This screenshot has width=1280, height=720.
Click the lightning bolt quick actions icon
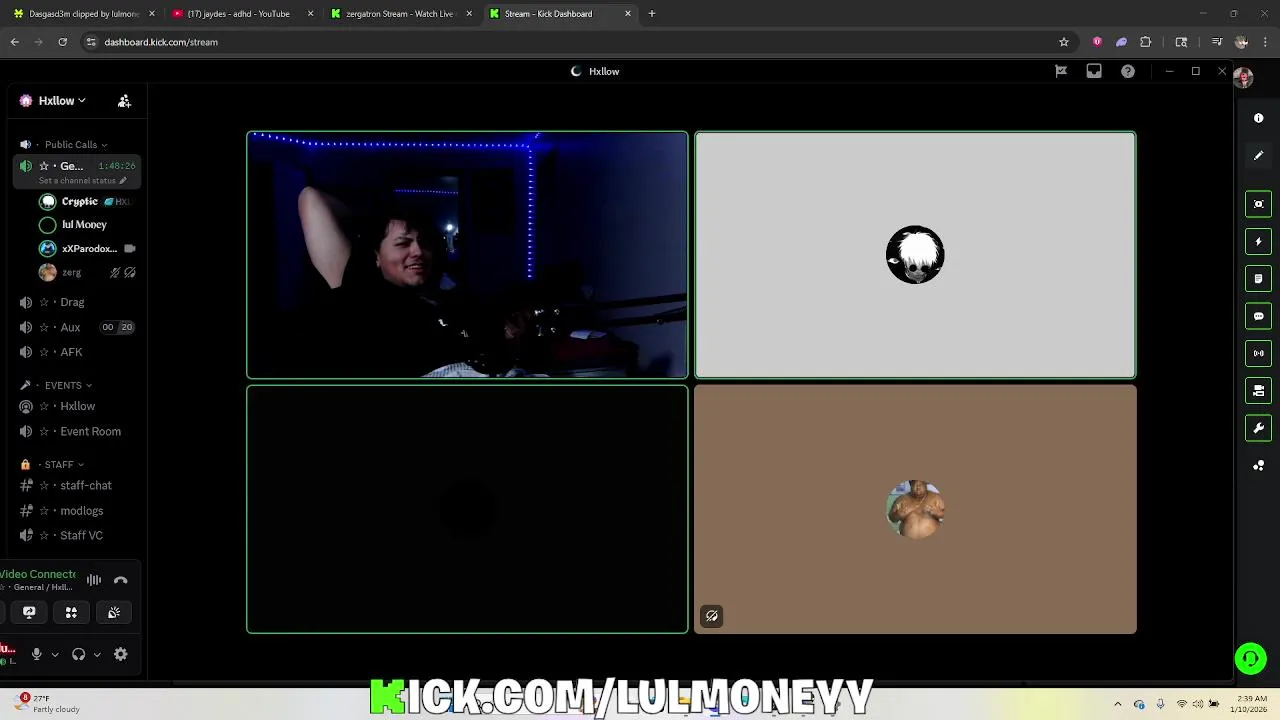tap(1258, 241)
